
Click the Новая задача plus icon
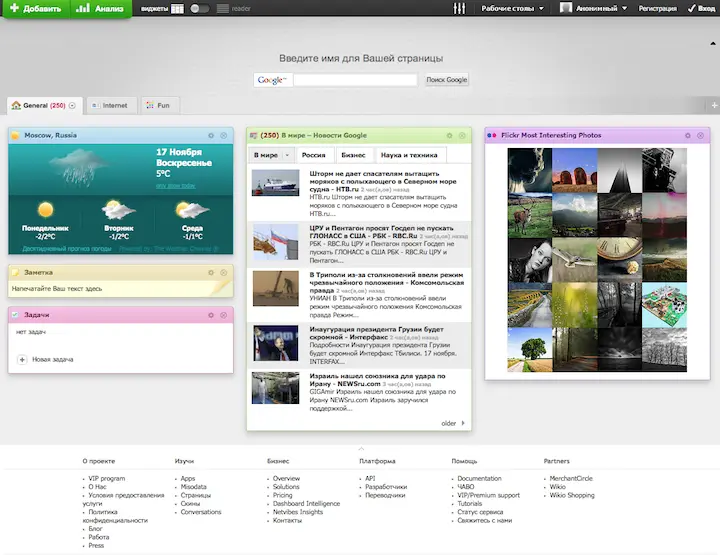pos(22,359)
